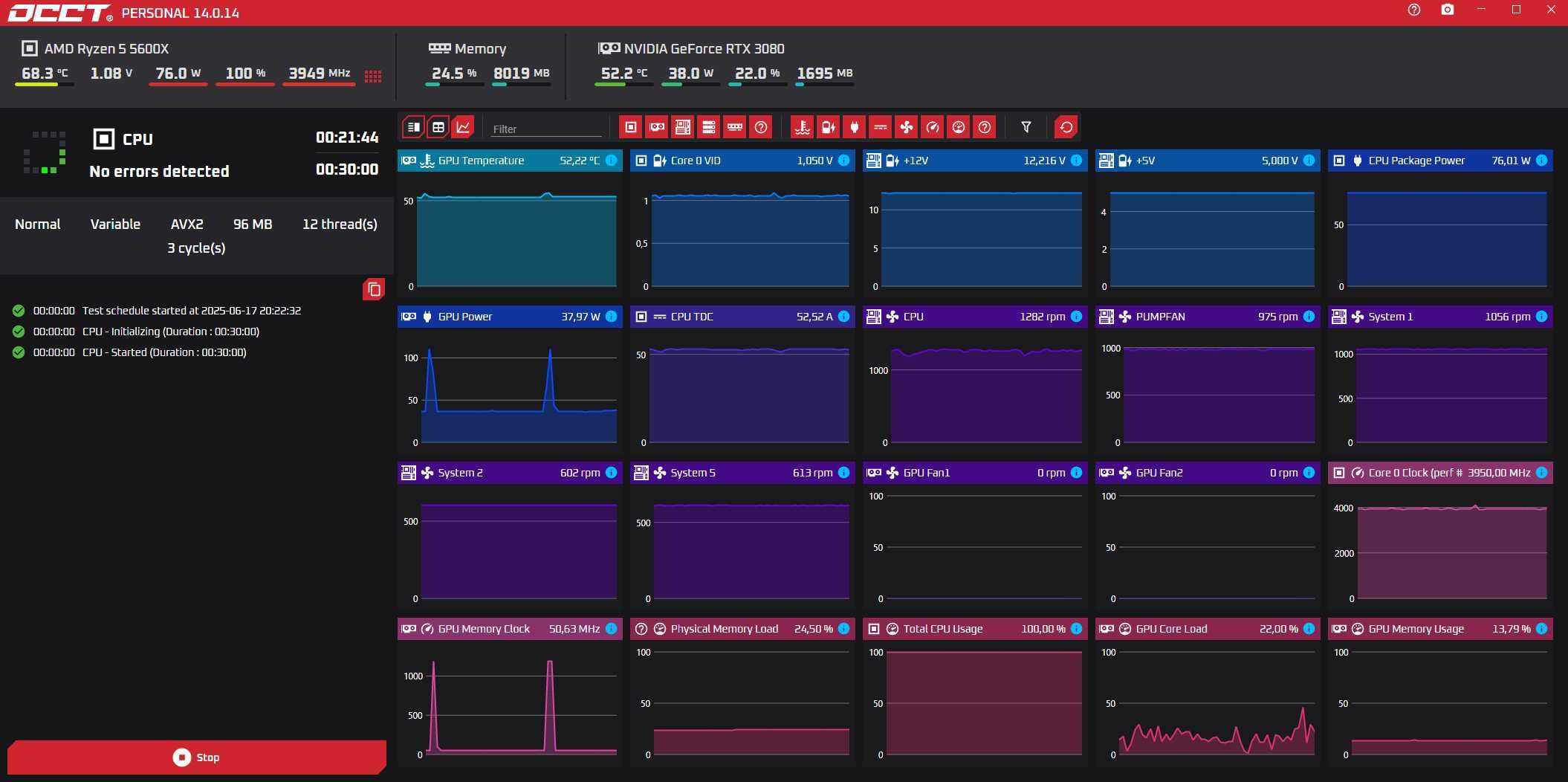The image size is (1568, 782).
Task: Click the Normal test mode label
Action: pos(38,224)
